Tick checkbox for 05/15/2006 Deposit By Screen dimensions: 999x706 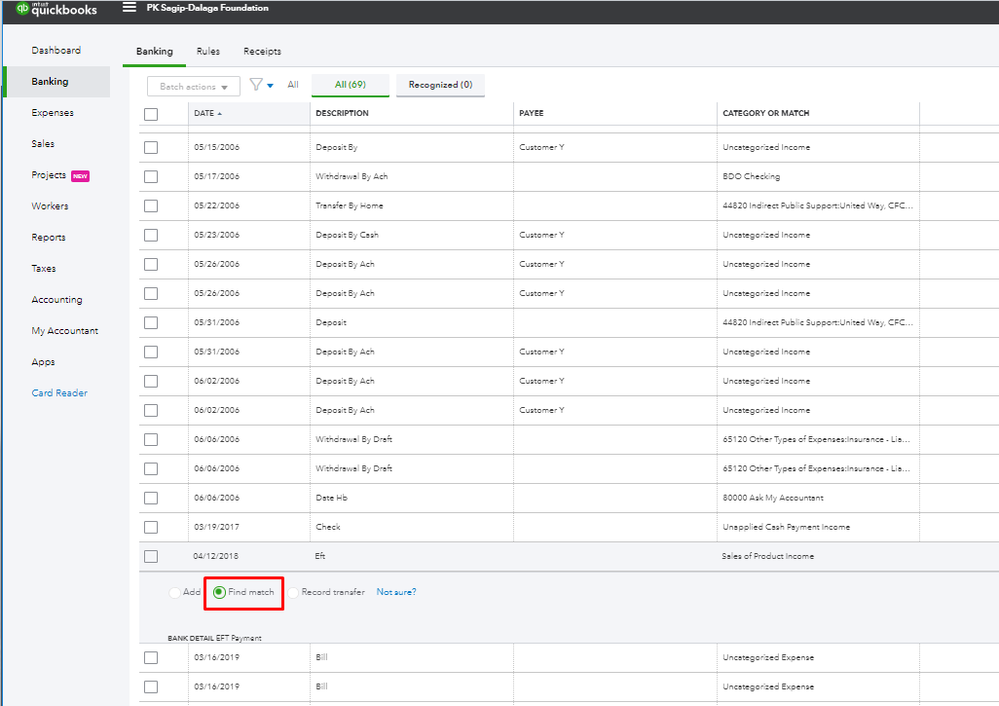151,147
